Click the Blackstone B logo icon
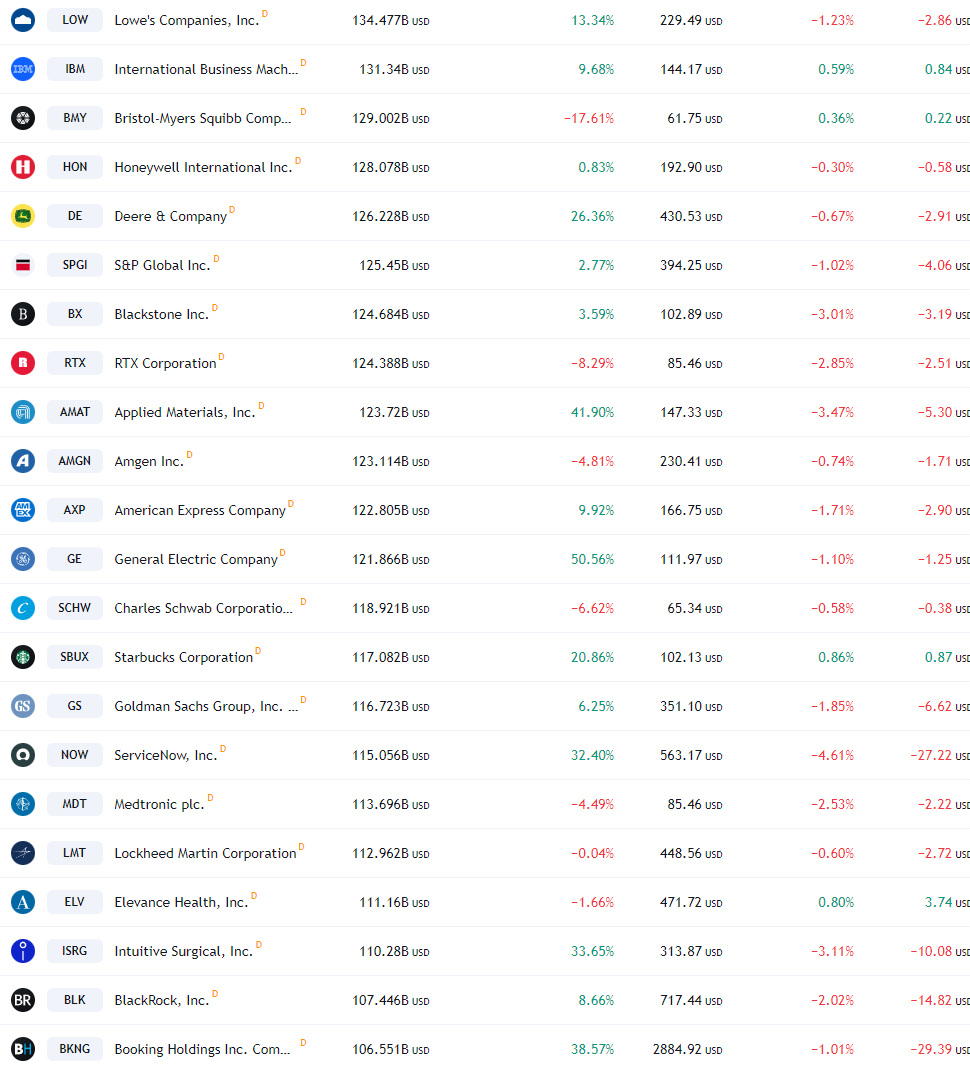970x1073 pixels. pos(23,314)
